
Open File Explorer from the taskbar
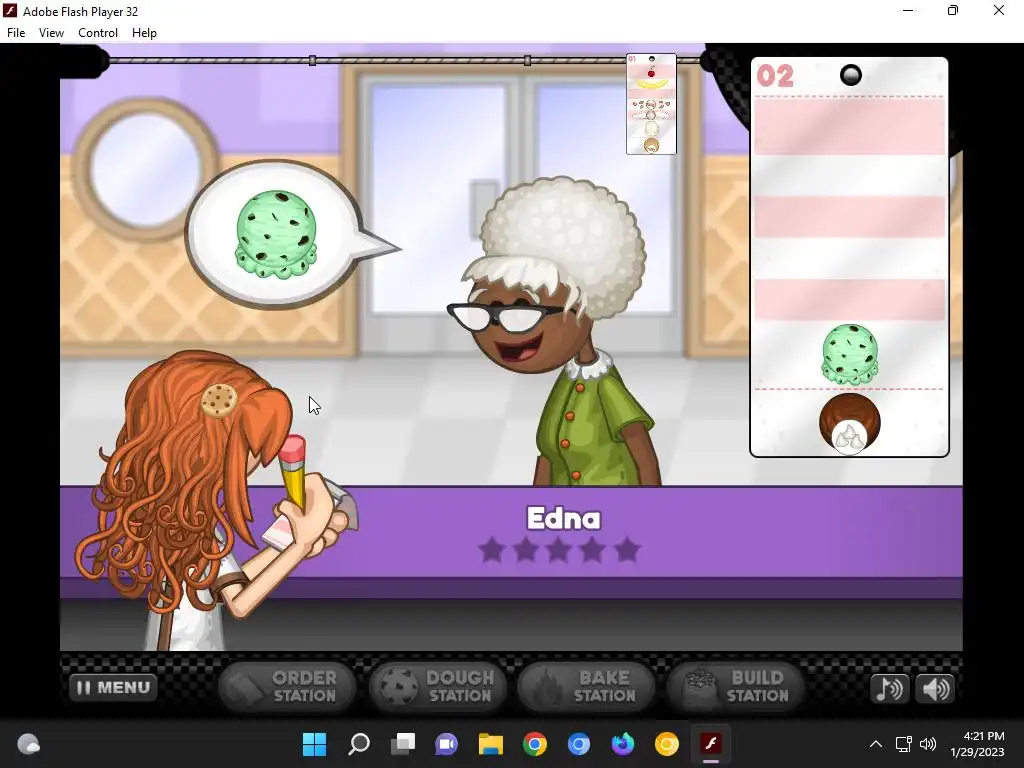click(x=490, y=744)
